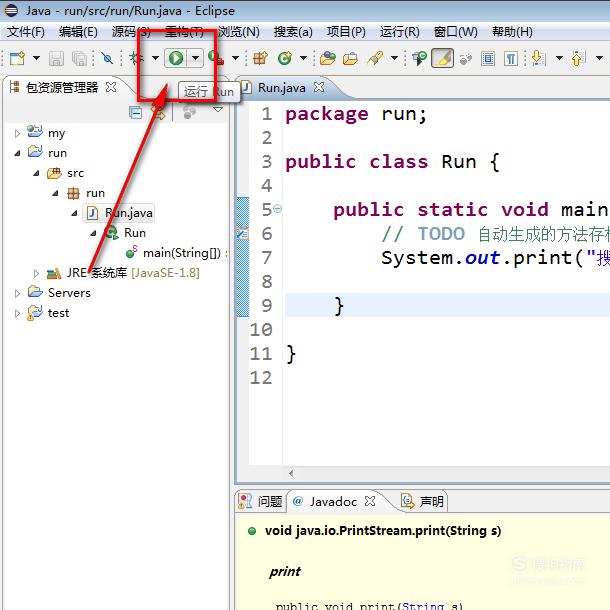Open the External Tools dropdown arrow
Screen dimensions: 610x610
click(235, 58)
